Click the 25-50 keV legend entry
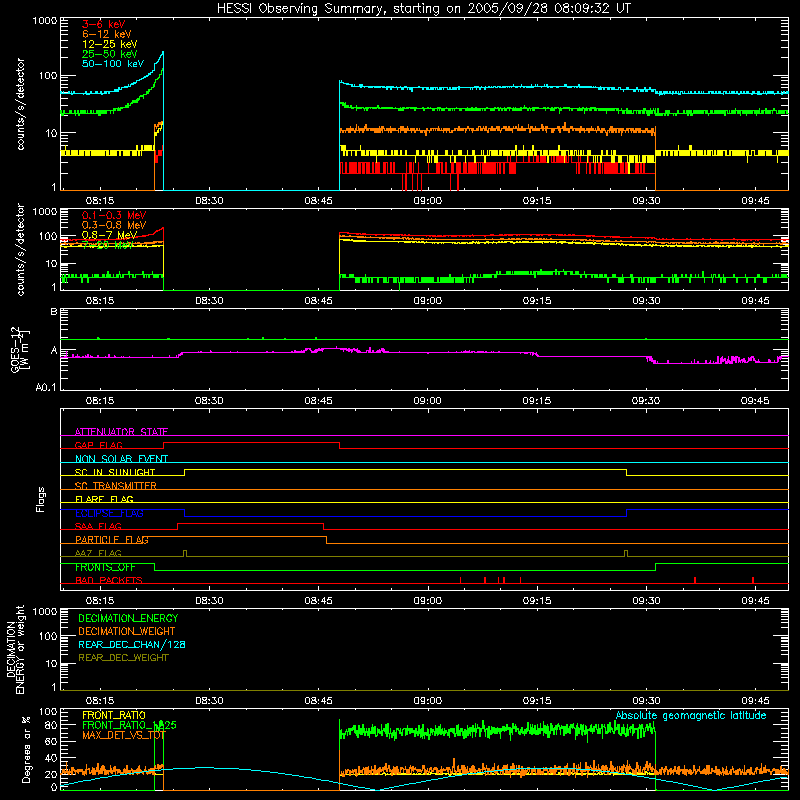 (110, 54)
